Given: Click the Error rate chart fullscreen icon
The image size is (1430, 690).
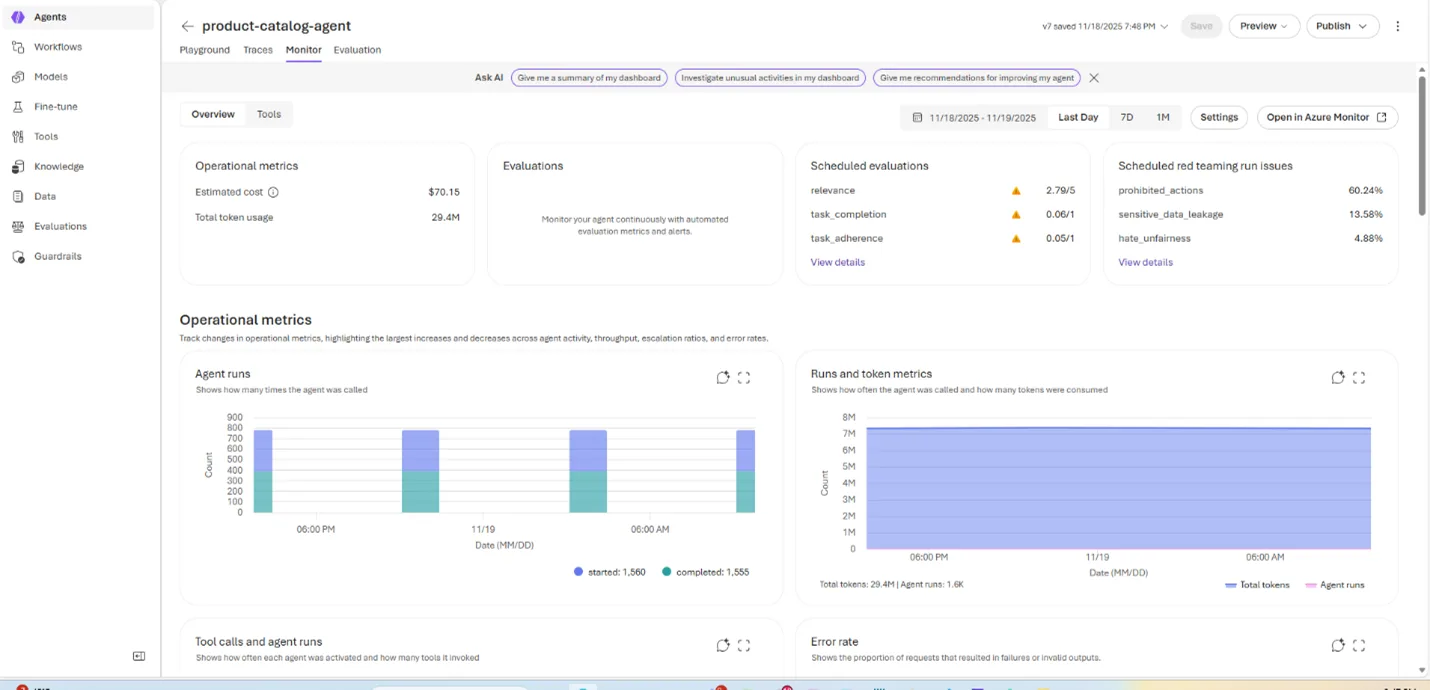Looking at the screenshot, I should click(x=1359, y=646).
